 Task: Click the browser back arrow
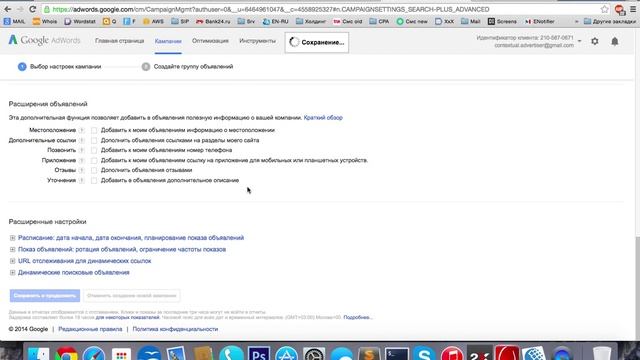(8, 9)
